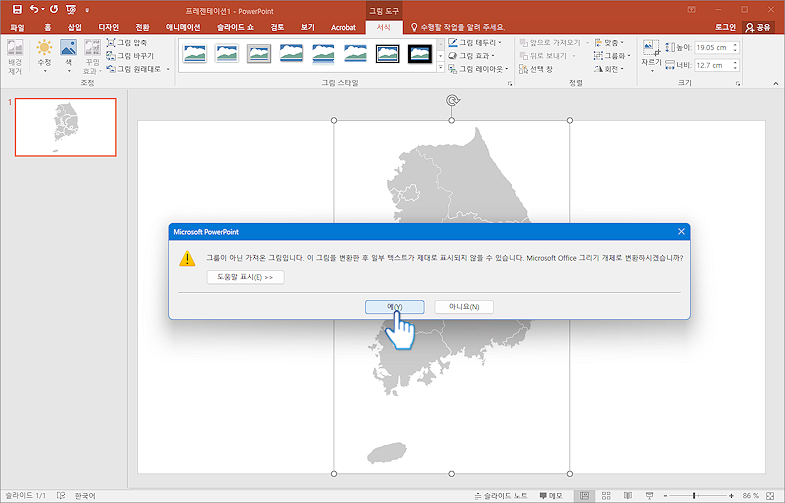Viewport: 785px width, 503px height.
Task: Open the 파일 (File) tab
Action: 18,28
